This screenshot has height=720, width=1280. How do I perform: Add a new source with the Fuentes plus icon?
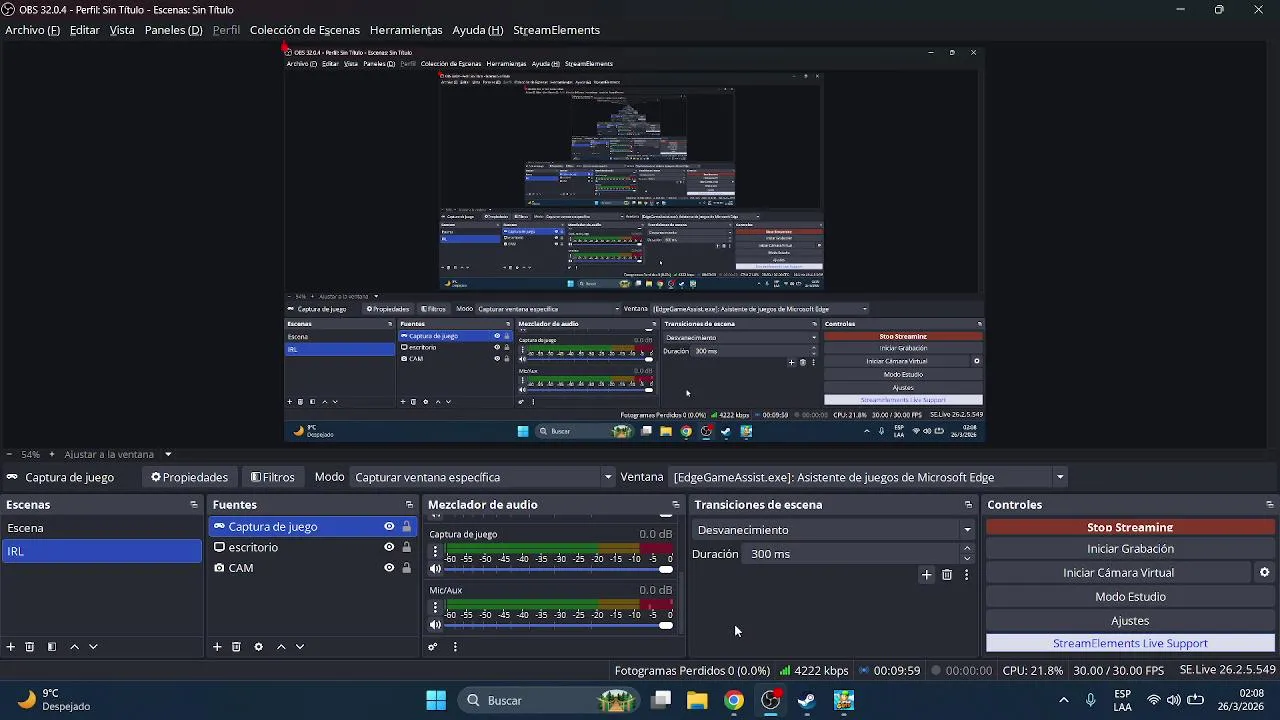point(217,647)
